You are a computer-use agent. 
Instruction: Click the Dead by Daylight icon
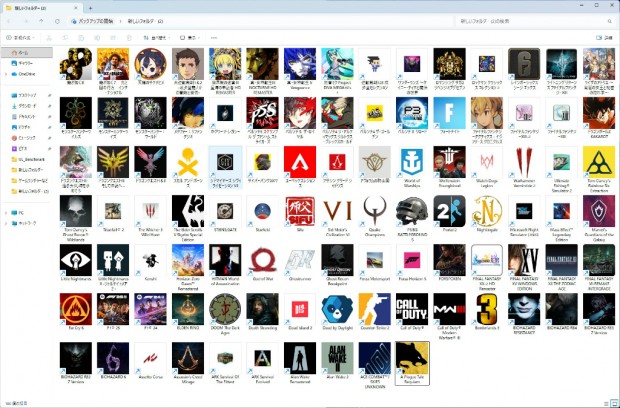339,307
